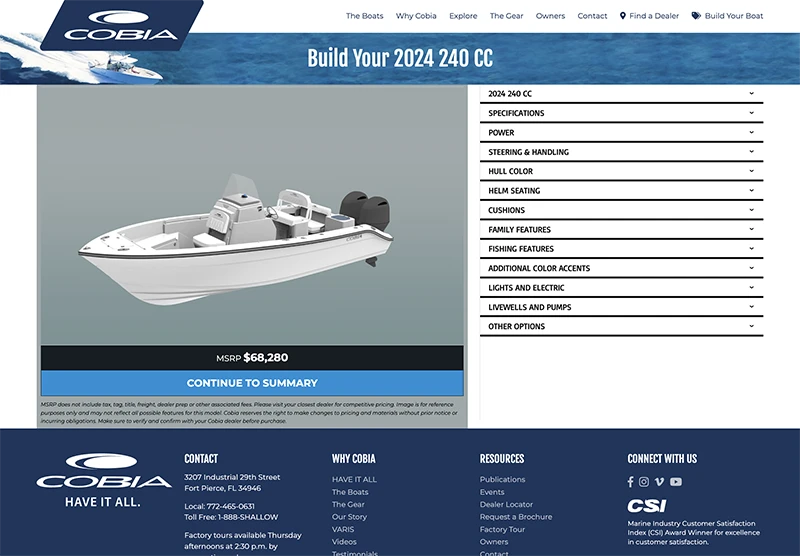Viewport: 800px width, 556px height.
Task: Open Cobia's Instagram icon in footer
Action: (x=644, y=482)
